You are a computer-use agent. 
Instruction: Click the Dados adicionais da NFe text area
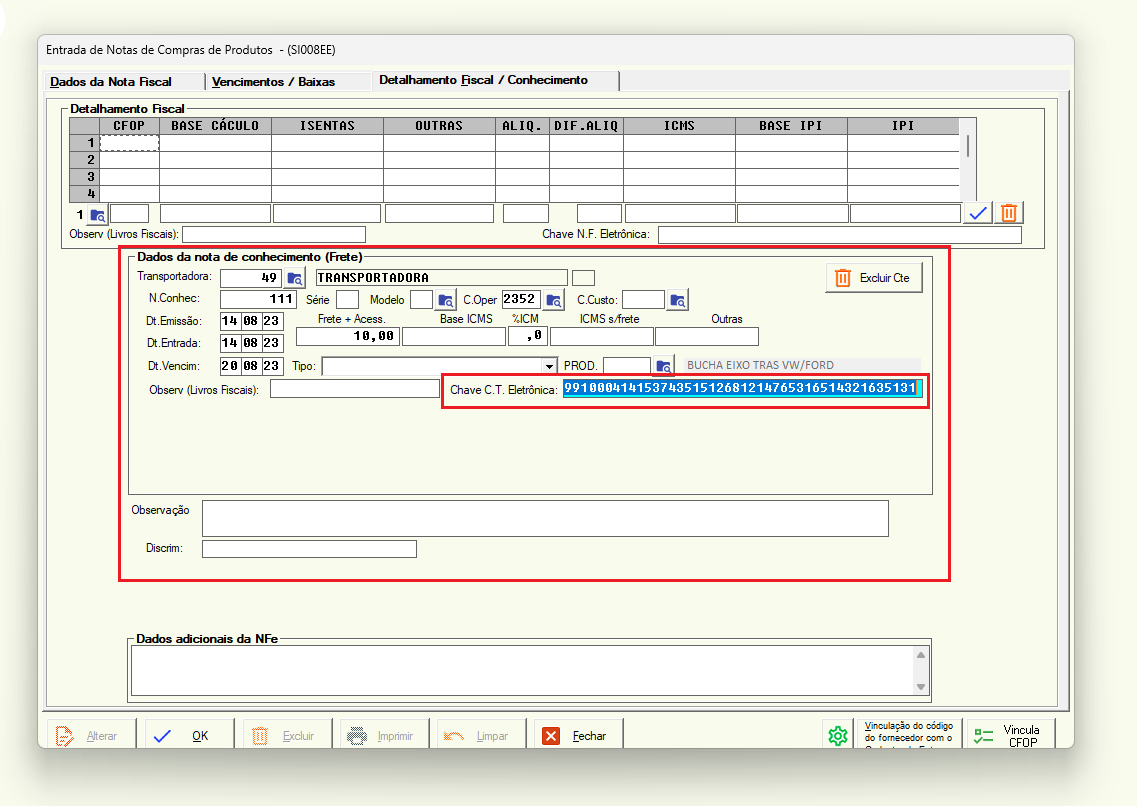pyautogui.click(x=523, y=670)
